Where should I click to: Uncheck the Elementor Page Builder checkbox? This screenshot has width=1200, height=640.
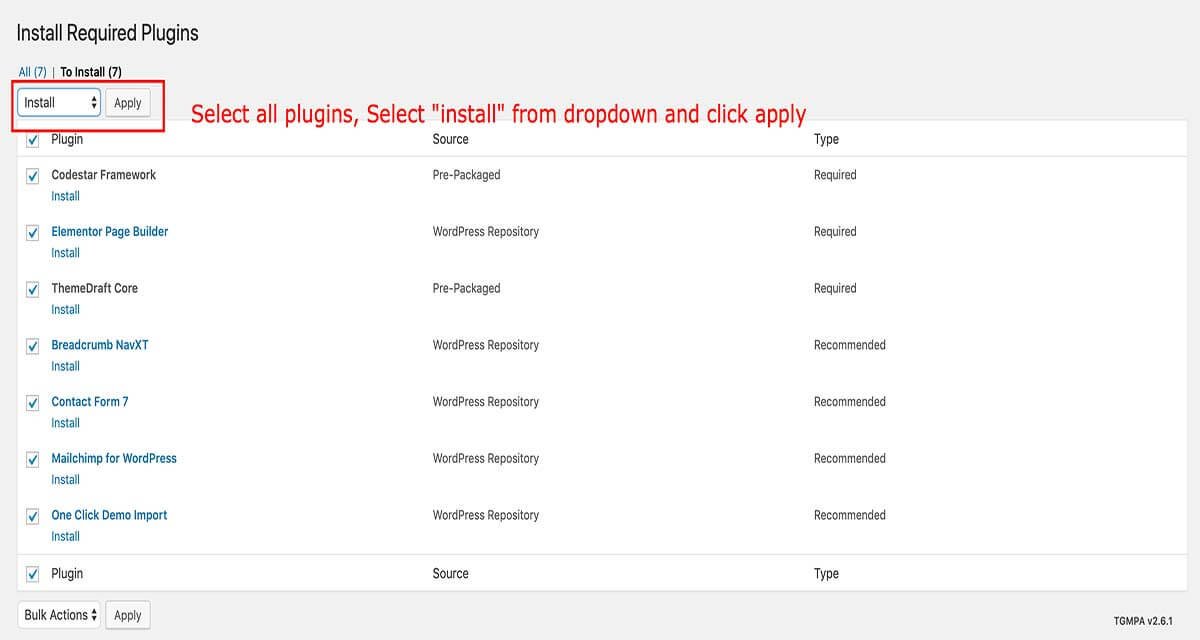pyautogui.click(x=33, y=233)
